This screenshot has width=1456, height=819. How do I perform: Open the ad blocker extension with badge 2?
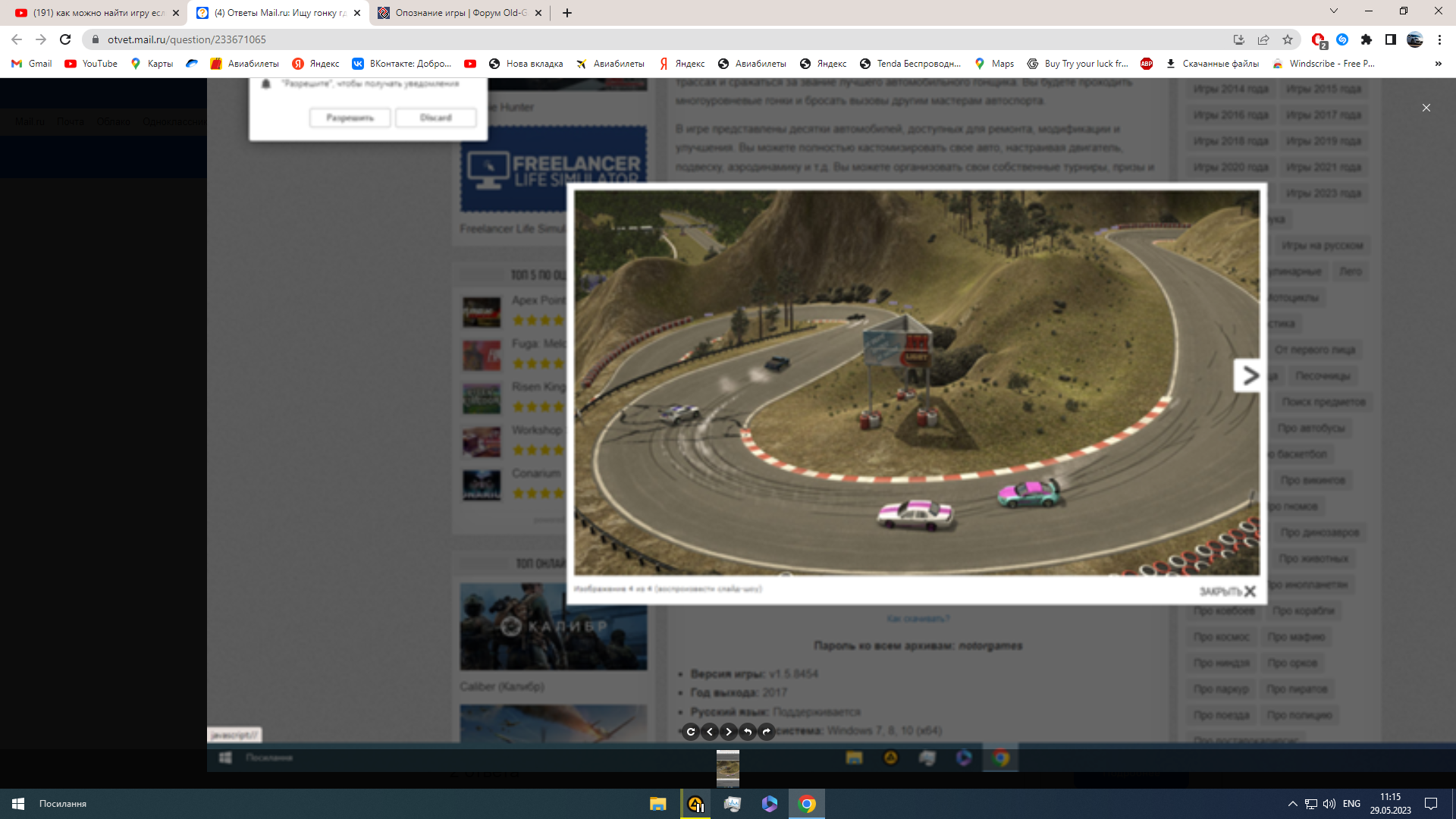(x=1318, y=39)
